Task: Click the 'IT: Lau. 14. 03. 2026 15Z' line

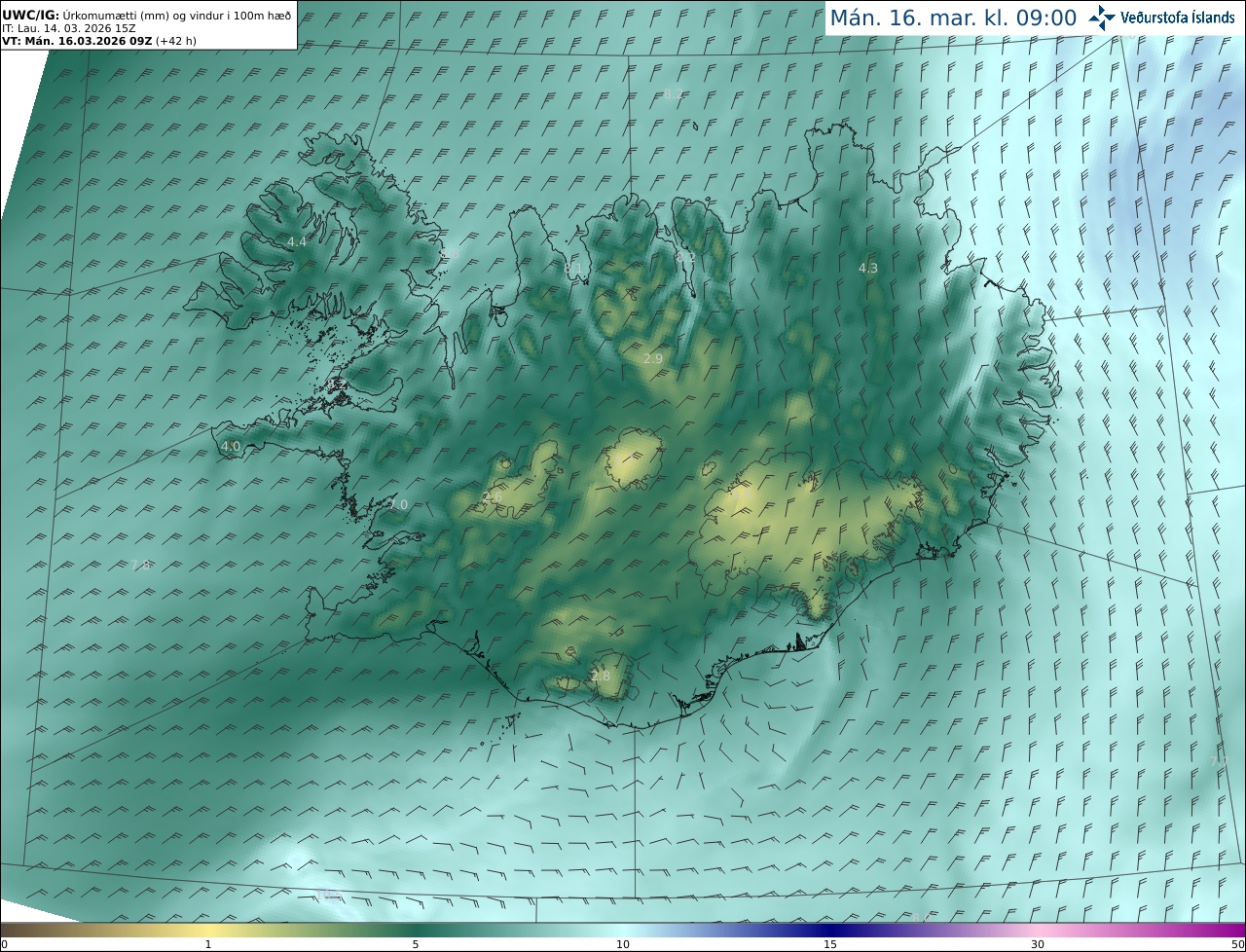Action: coord(68,28)
